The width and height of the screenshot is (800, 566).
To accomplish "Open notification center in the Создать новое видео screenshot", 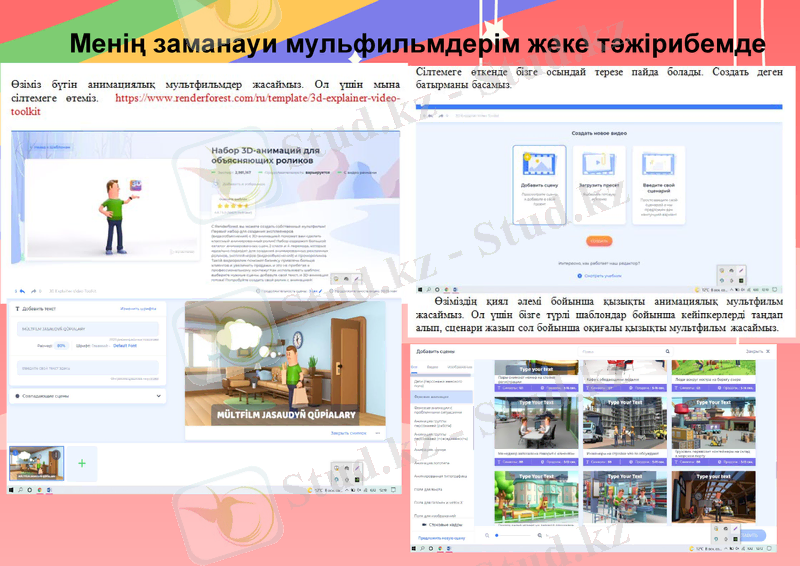I will pos(774,290).
